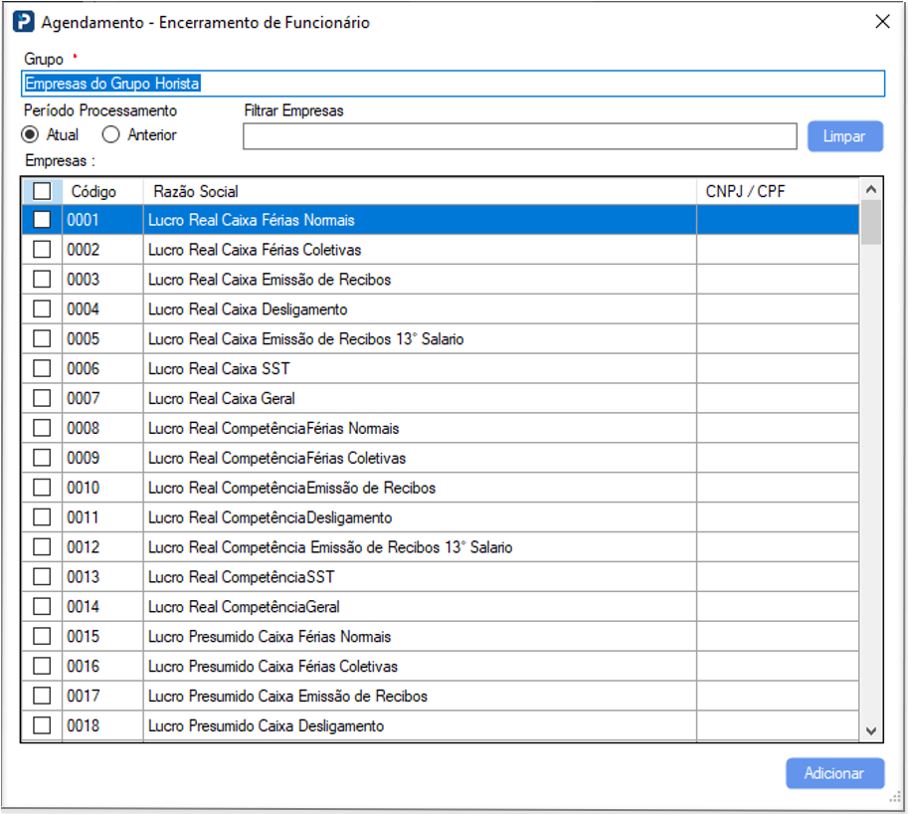Check the box for company 0008
Viewport: 908px width, 814px height.
tap(42, 428)
